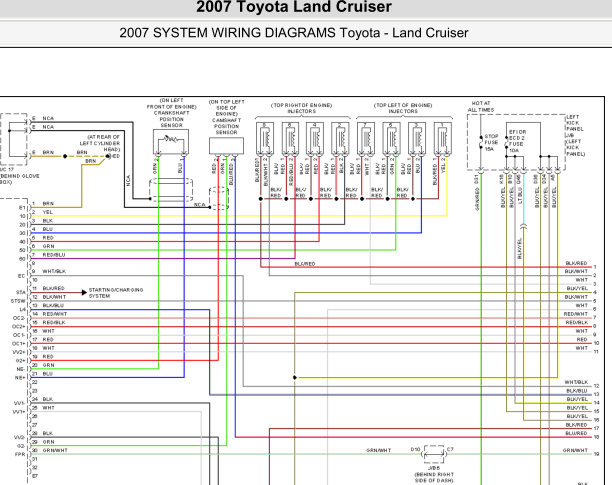Click the "STOP FUSE 15A" label
Screen dimensions: 612x485
pyautogui.click(x=491, y=143)
